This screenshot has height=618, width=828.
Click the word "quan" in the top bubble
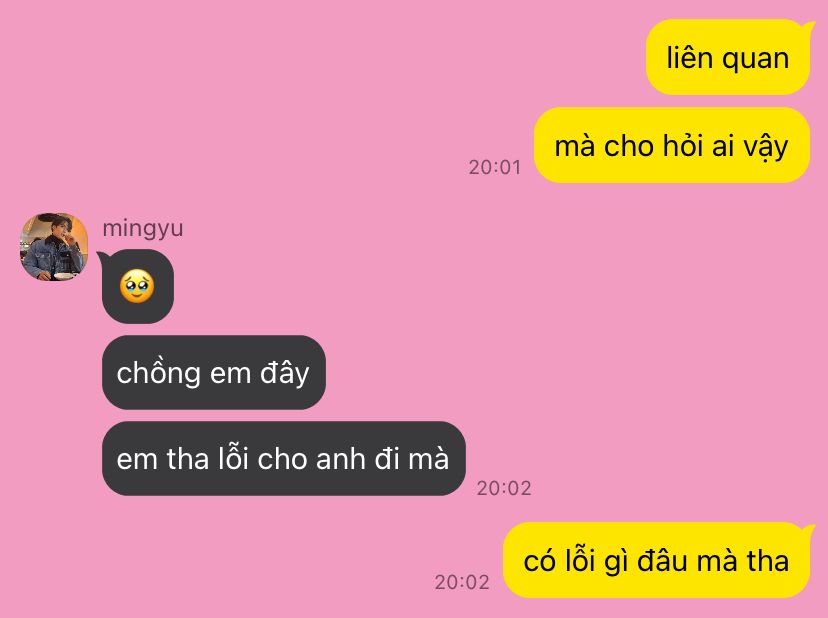click(755, 59)
